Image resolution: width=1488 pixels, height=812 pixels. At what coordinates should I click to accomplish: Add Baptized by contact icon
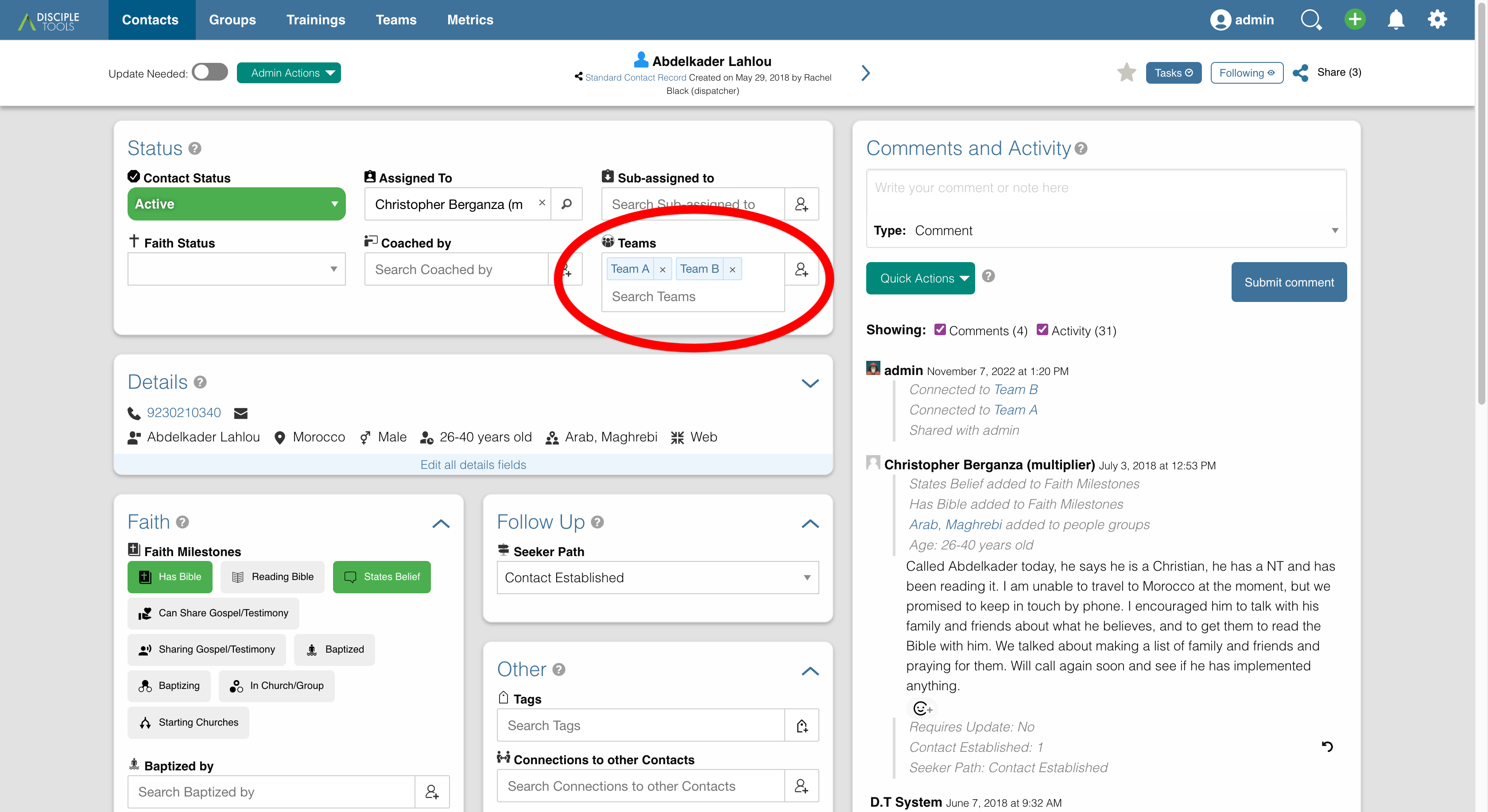coord(431,791)
